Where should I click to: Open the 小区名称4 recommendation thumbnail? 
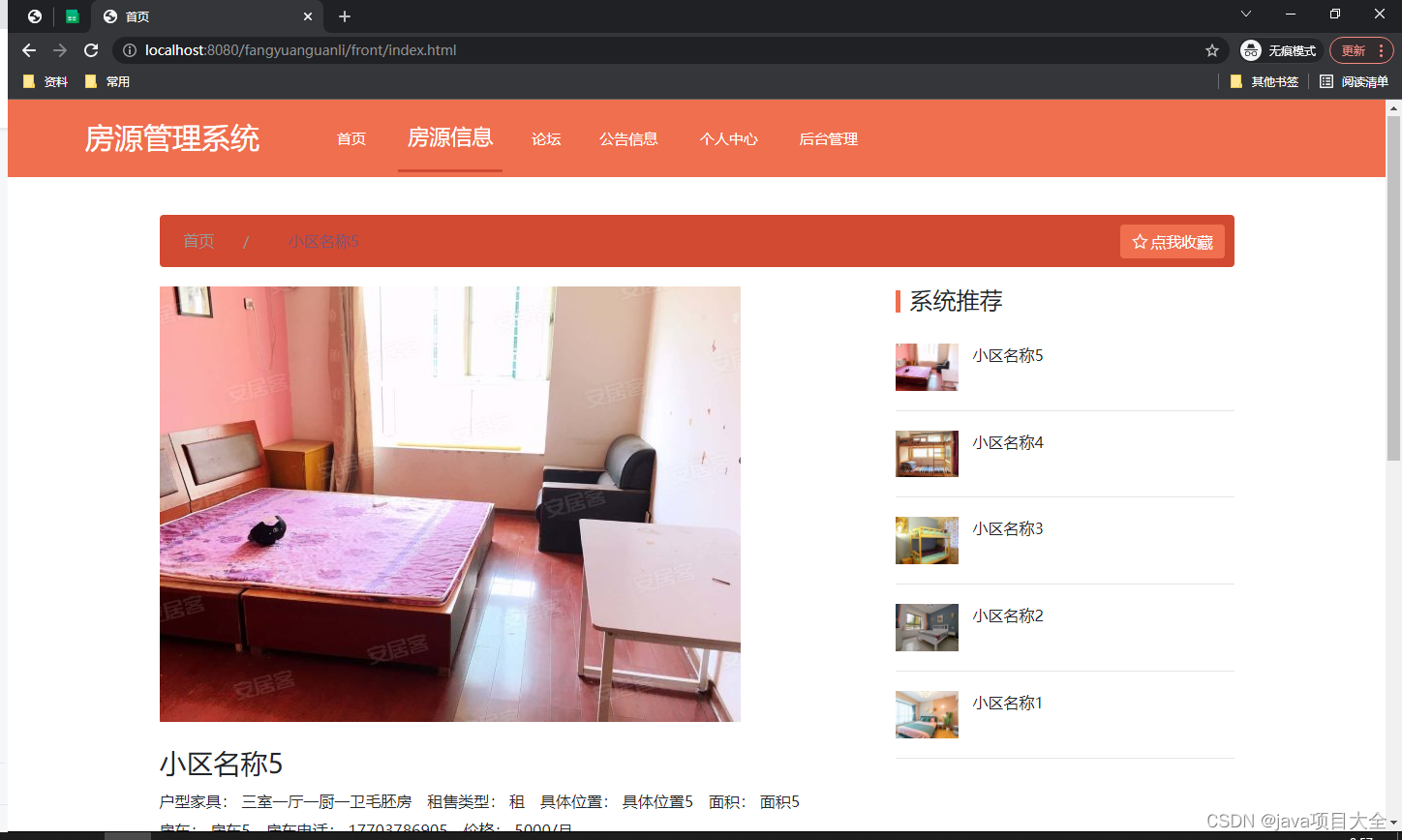click(x=927, y=454)
